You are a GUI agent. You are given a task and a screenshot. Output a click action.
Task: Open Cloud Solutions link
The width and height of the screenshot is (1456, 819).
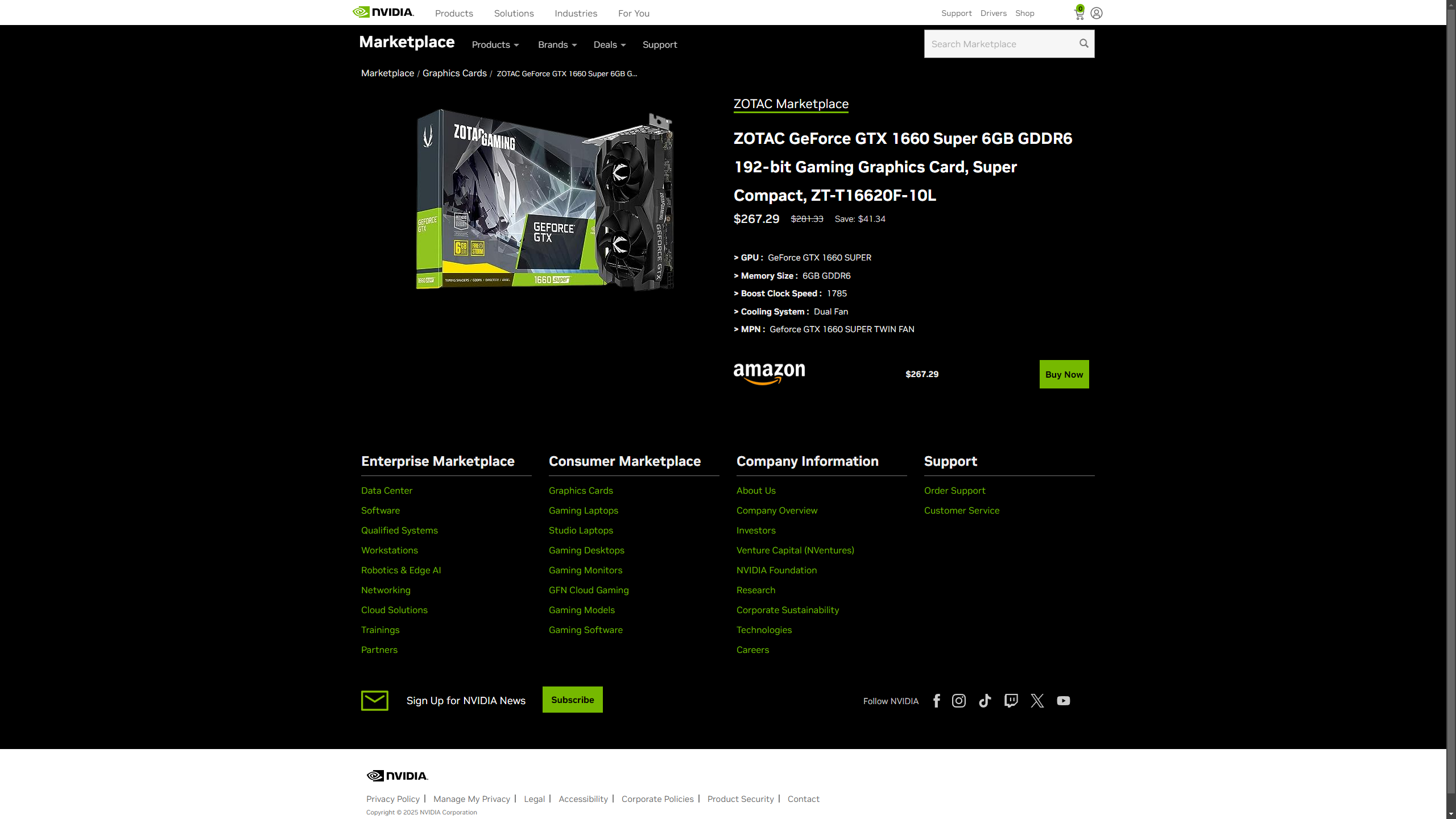[394, 610]
